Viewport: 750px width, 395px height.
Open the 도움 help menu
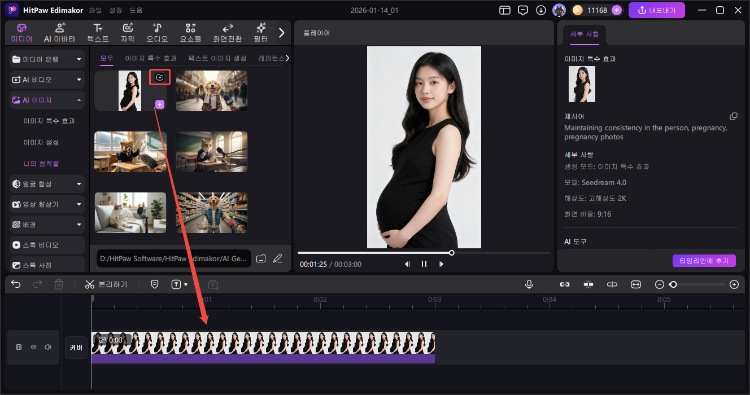(136, 10)
